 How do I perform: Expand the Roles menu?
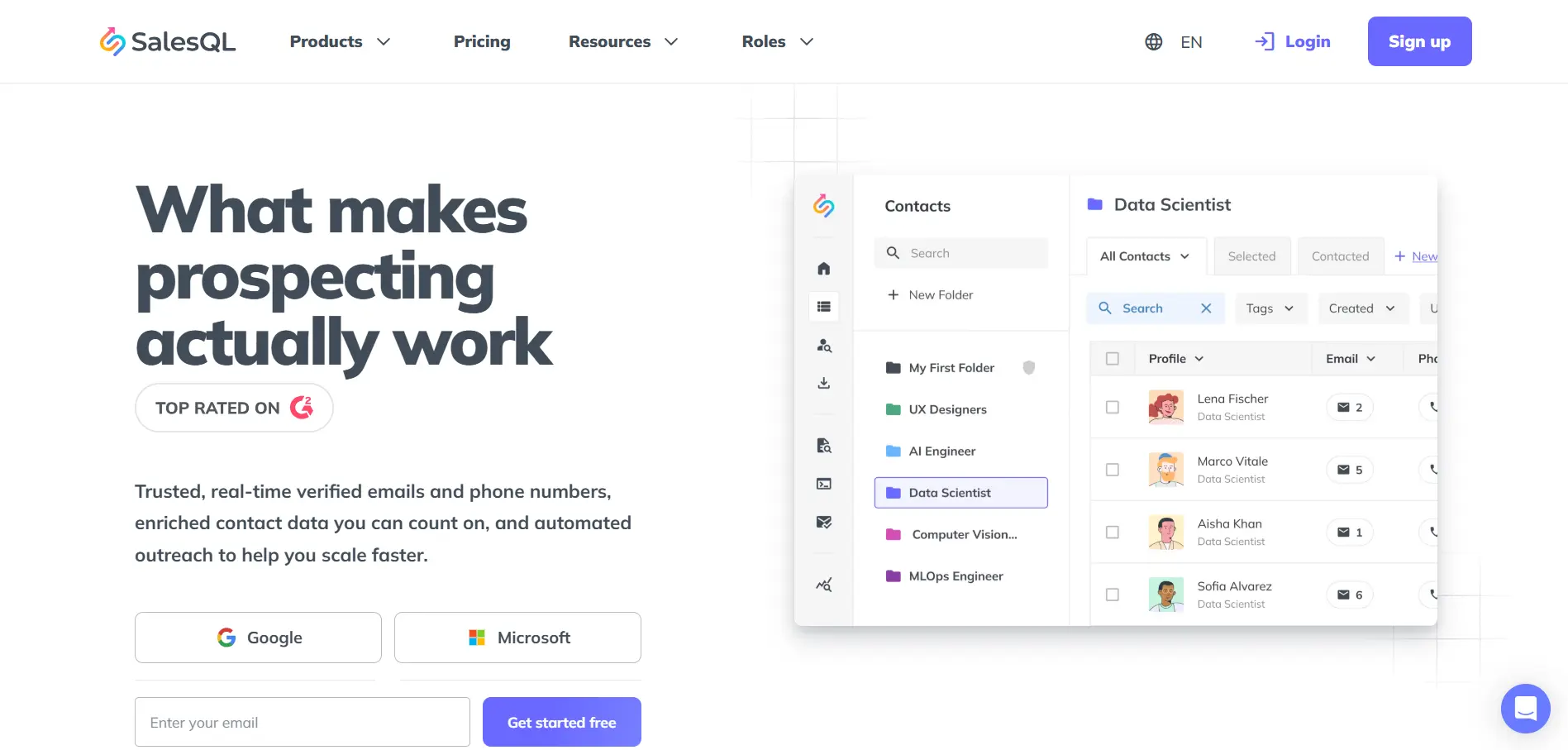click(778, 41)
